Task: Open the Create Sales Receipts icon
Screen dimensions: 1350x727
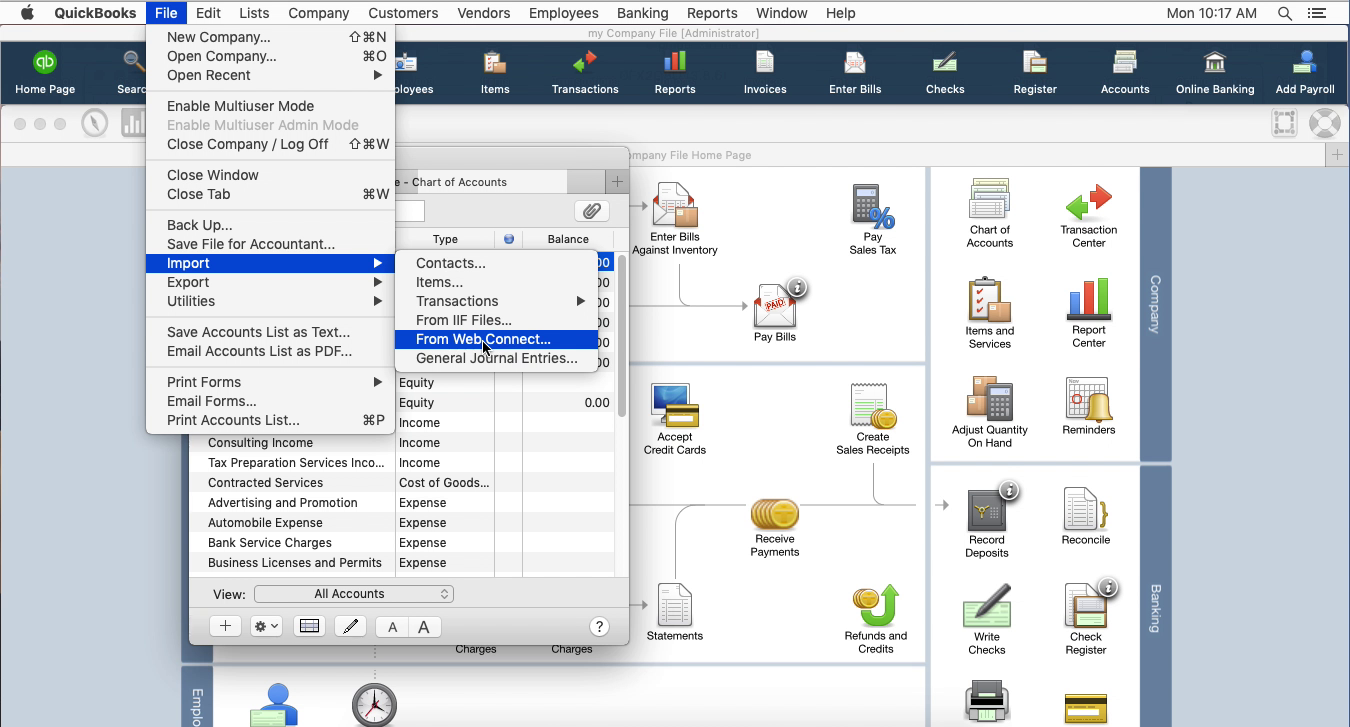Action: tap(873, 419)
